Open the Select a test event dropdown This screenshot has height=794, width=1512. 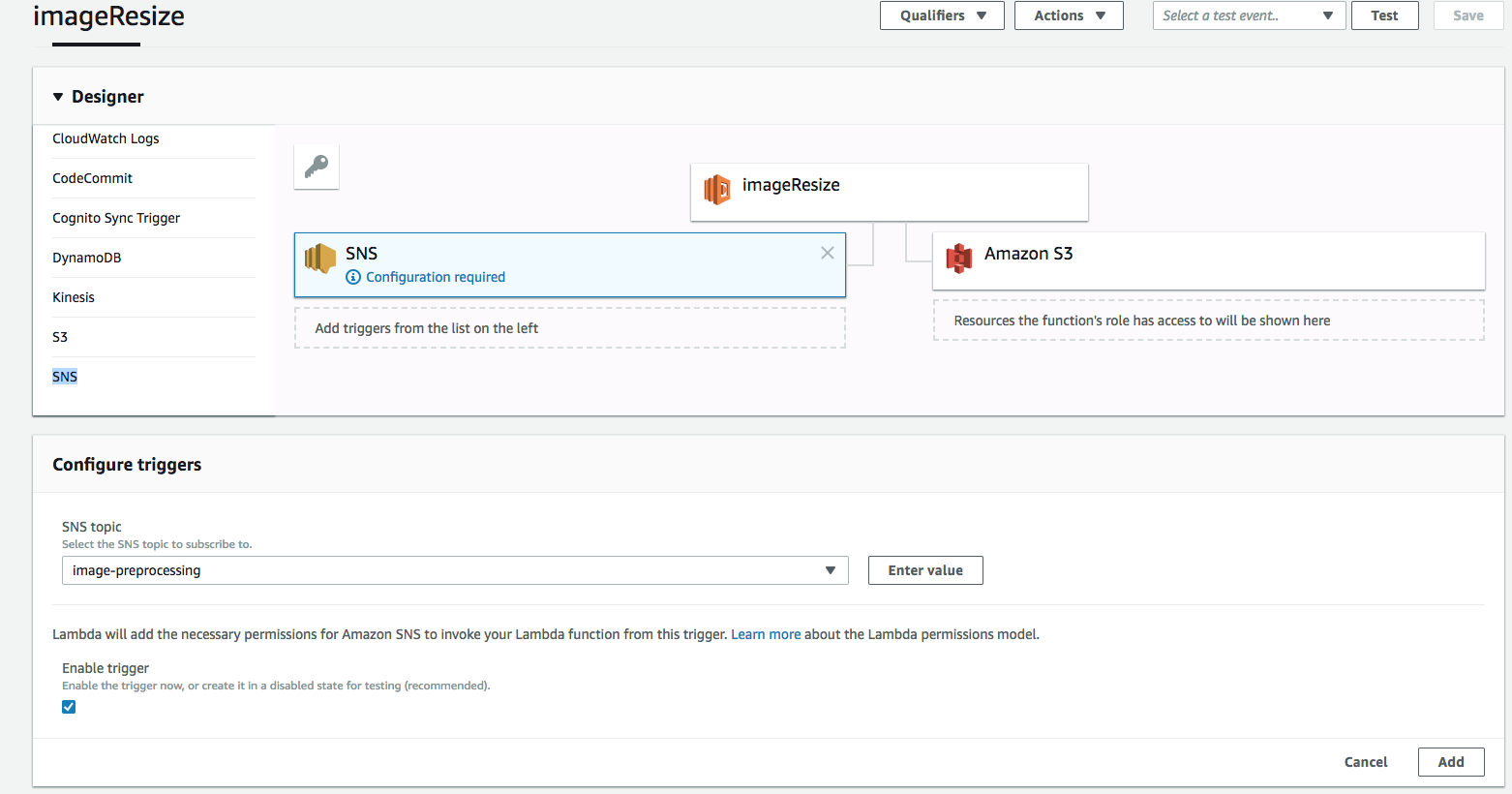[x=1248, y=15]
